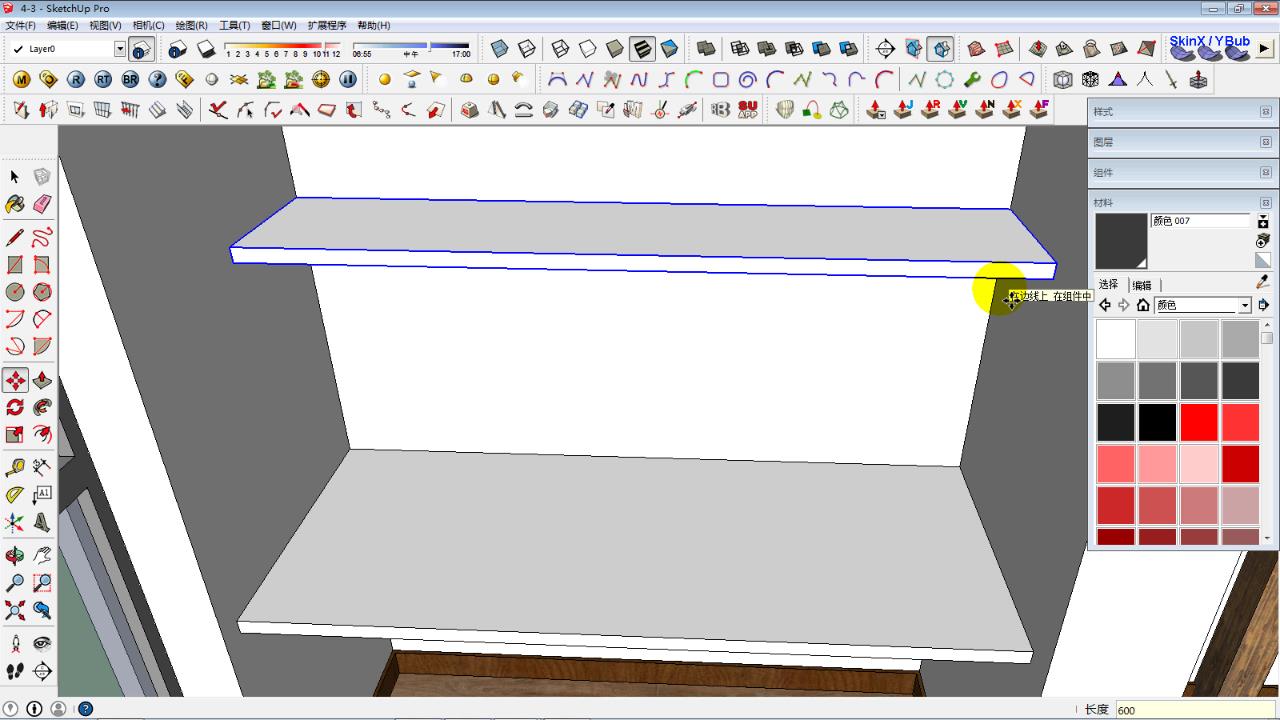Select the Freehand drawing tool
Image resolution: width=1280 pixels, height=720 pixels.
42,238
